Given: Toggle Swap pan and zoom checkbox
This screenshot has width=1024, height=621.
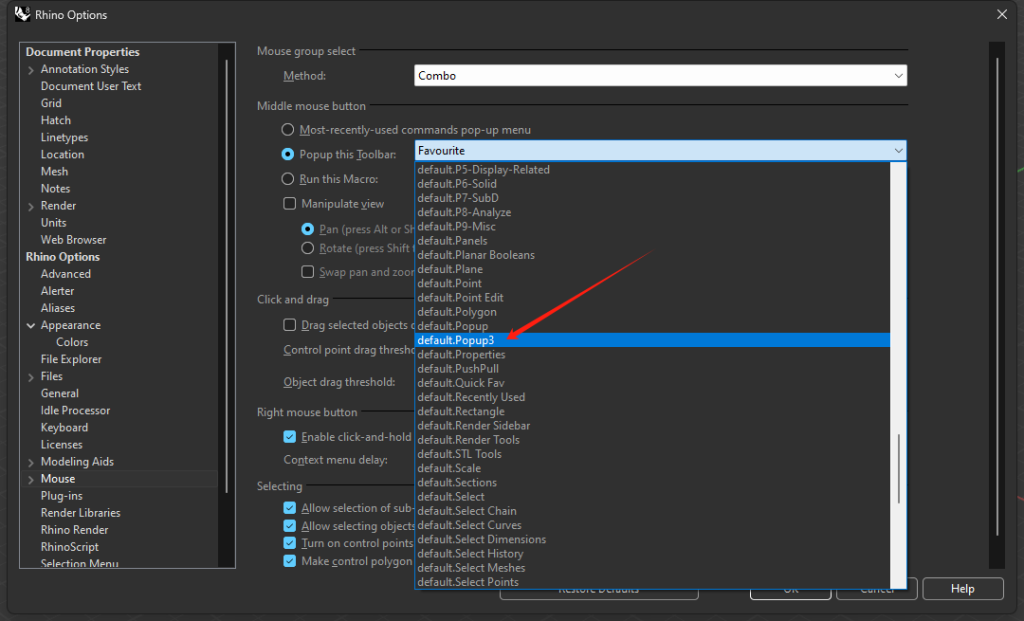Looking at the screenshot, I should 307,272.
